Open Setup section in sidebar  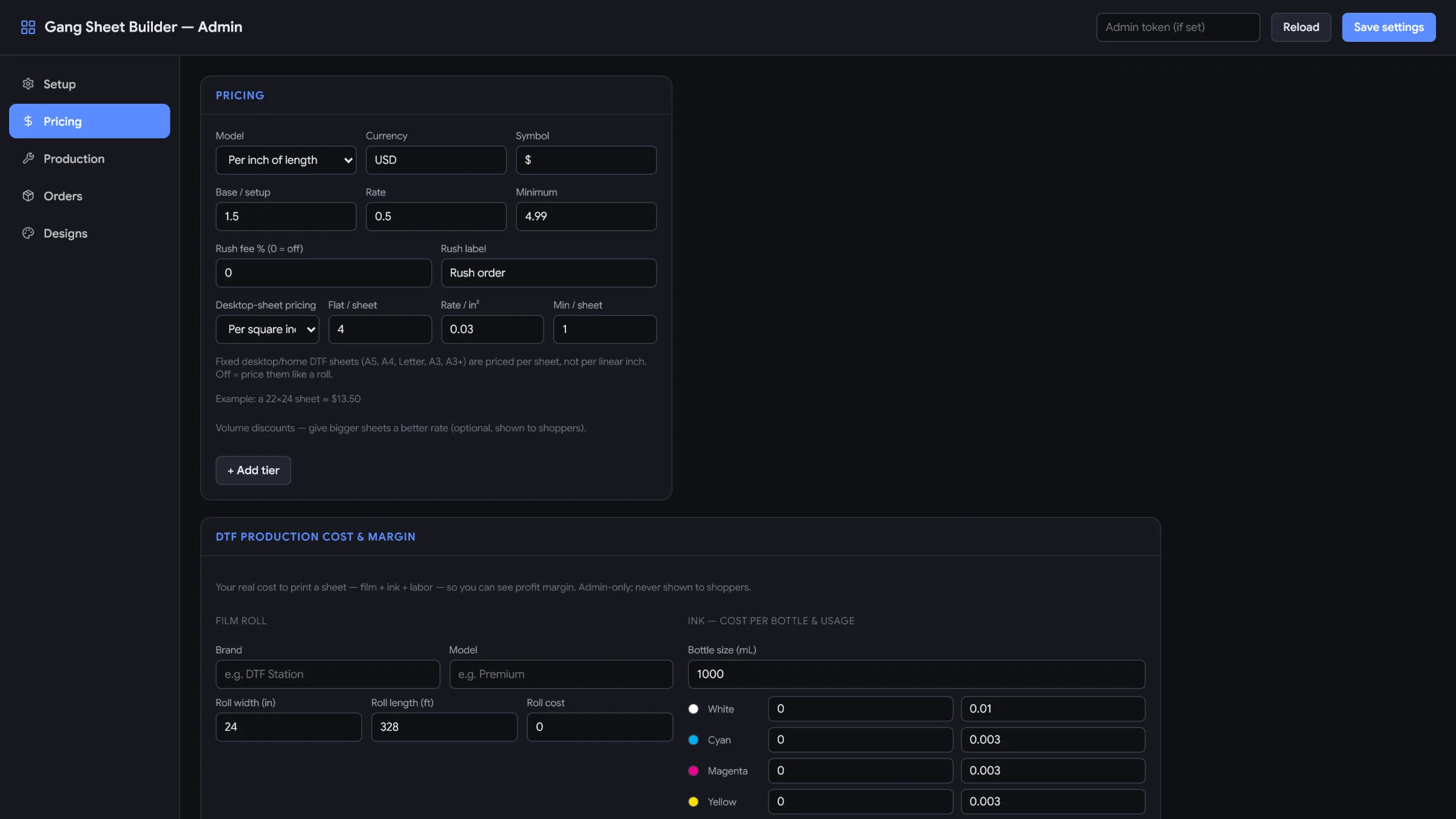(90, 84)
